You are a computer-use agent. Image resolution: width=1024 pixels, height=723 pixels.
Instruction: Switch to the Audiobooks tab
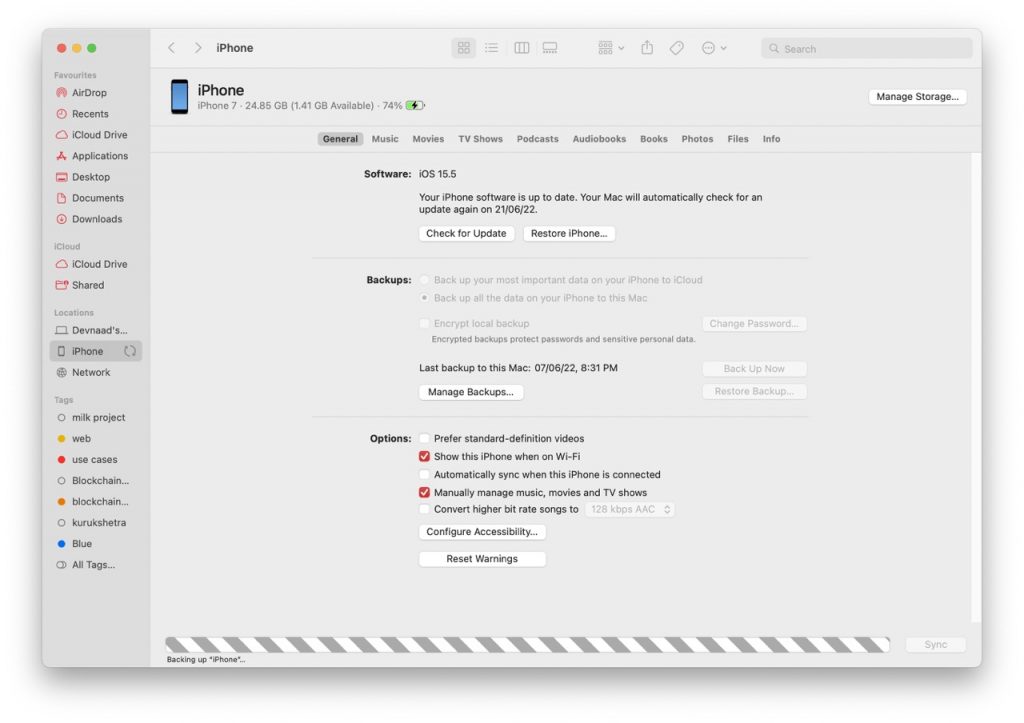pos(599,138)
